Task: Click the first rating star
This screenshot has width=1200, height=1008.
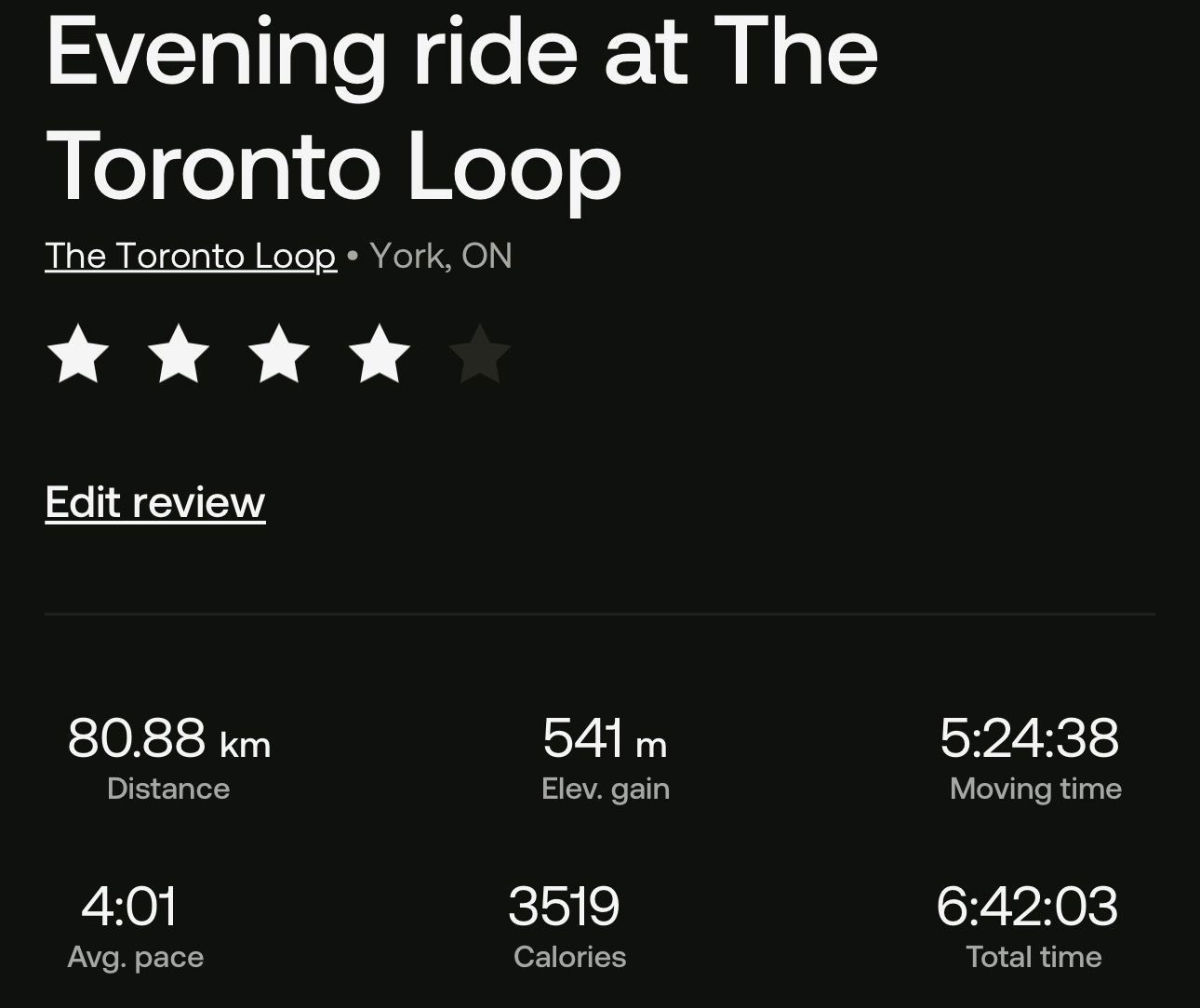Action: coord(78,353)
